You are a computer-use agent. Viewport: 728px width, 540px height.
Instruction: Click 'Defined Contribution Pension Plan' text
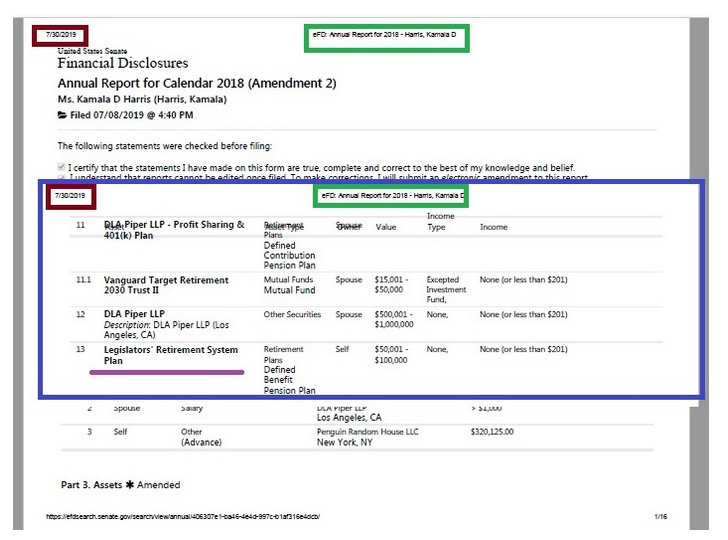(289, 255)
